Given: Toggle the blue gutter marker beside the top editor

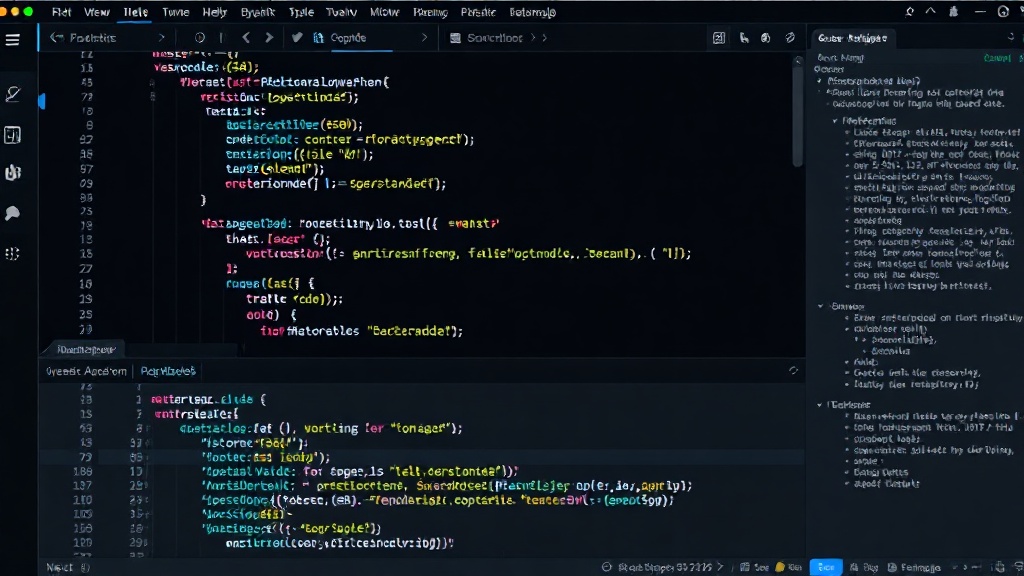Looking at the screenshot, I should (x=42, y=101).
